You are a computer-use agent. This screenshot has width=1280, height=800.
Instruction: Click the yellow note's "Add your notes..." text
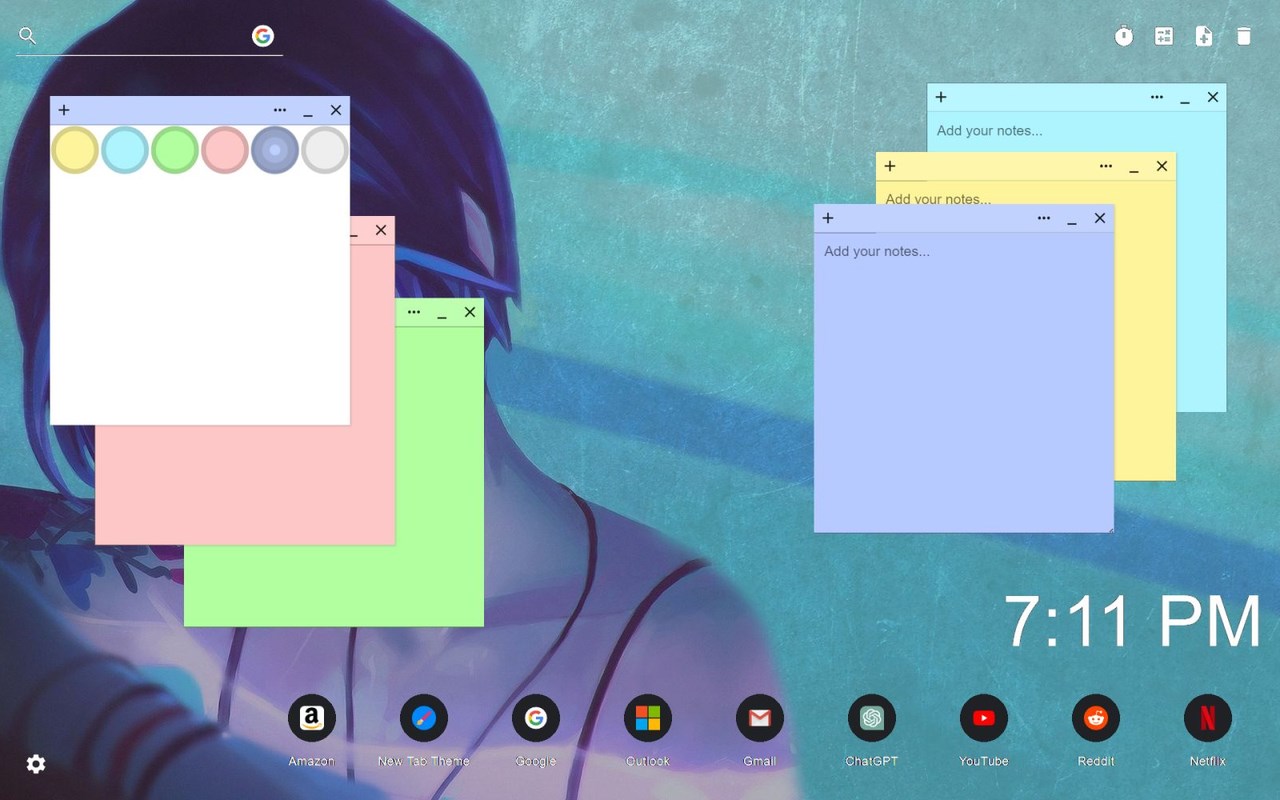point(938,198)
